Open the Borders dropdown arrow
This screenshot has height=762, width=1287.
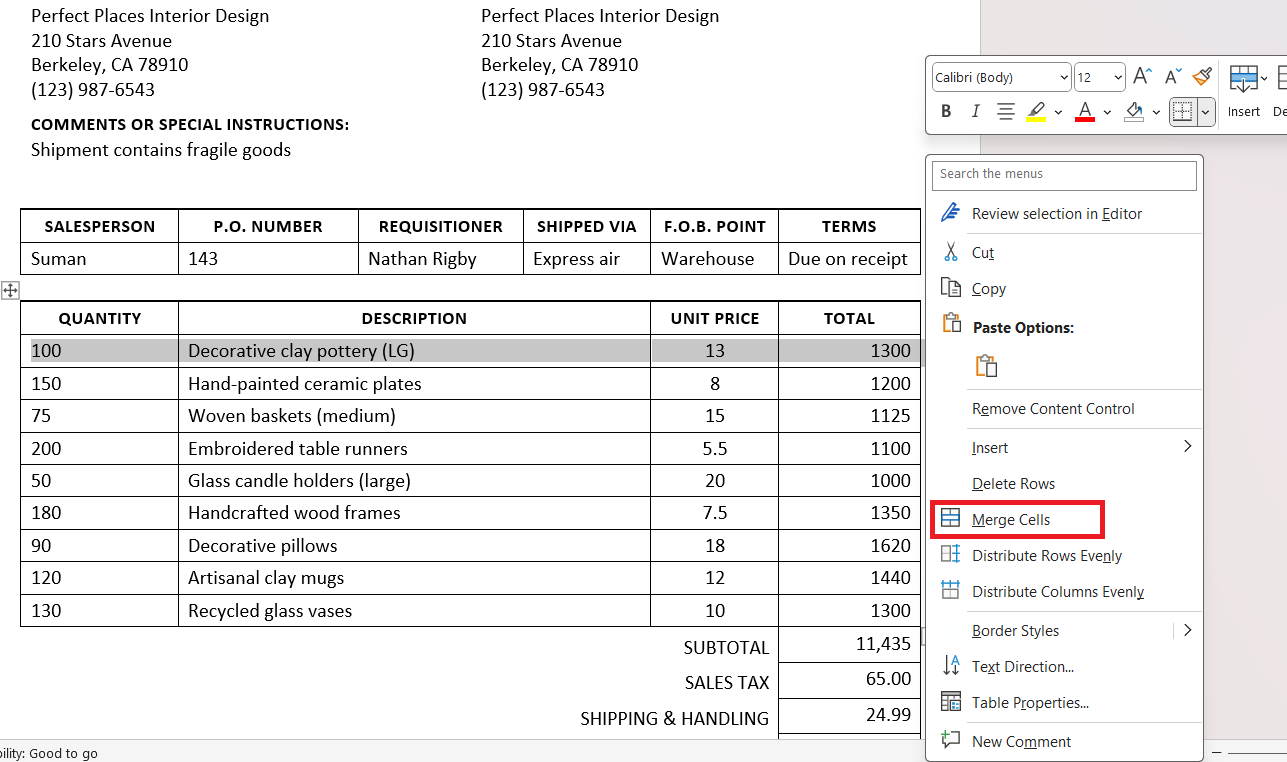pos(1205,112)
